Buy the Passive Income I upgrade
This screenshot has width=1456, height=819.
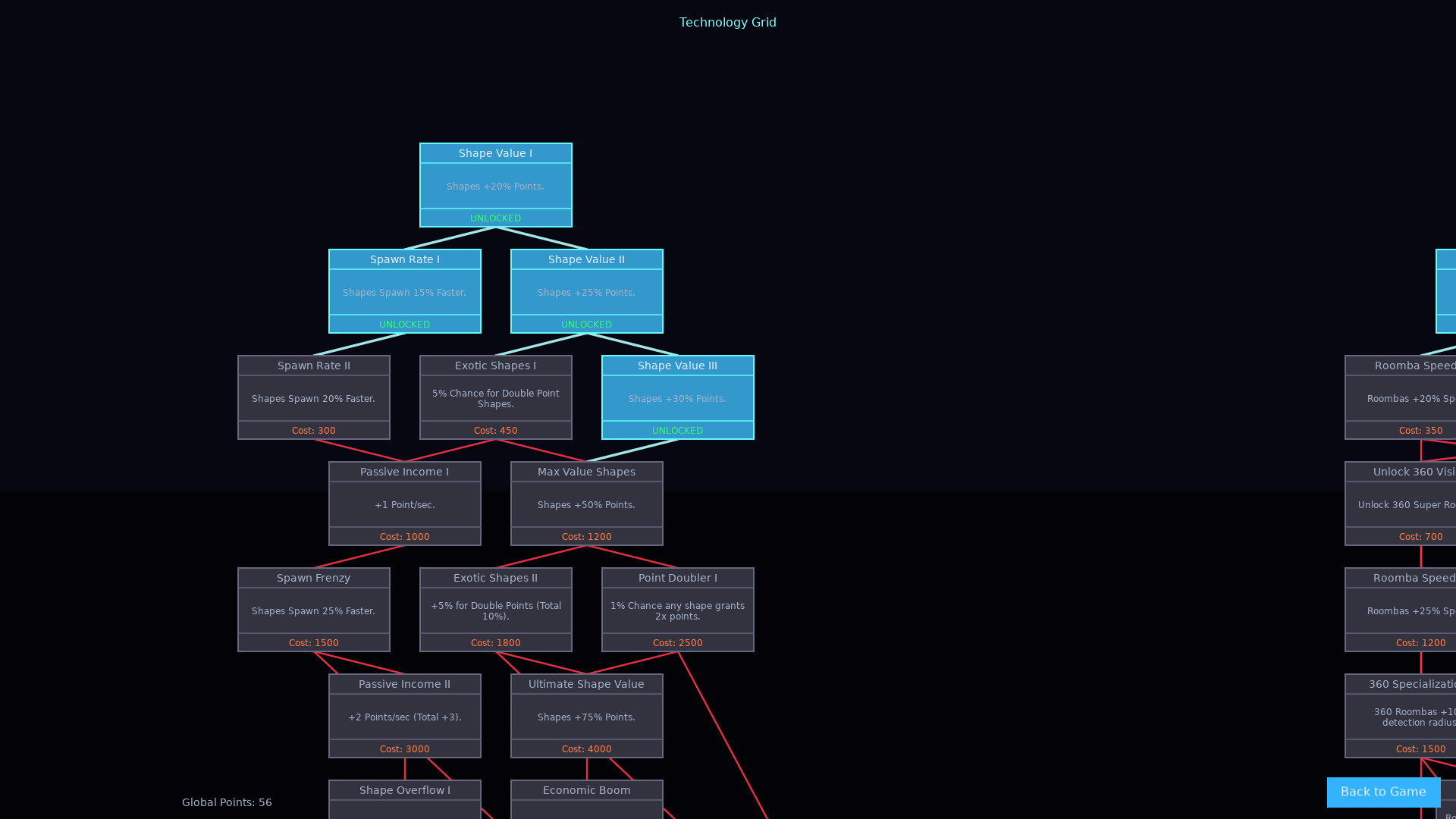[405, 504]
